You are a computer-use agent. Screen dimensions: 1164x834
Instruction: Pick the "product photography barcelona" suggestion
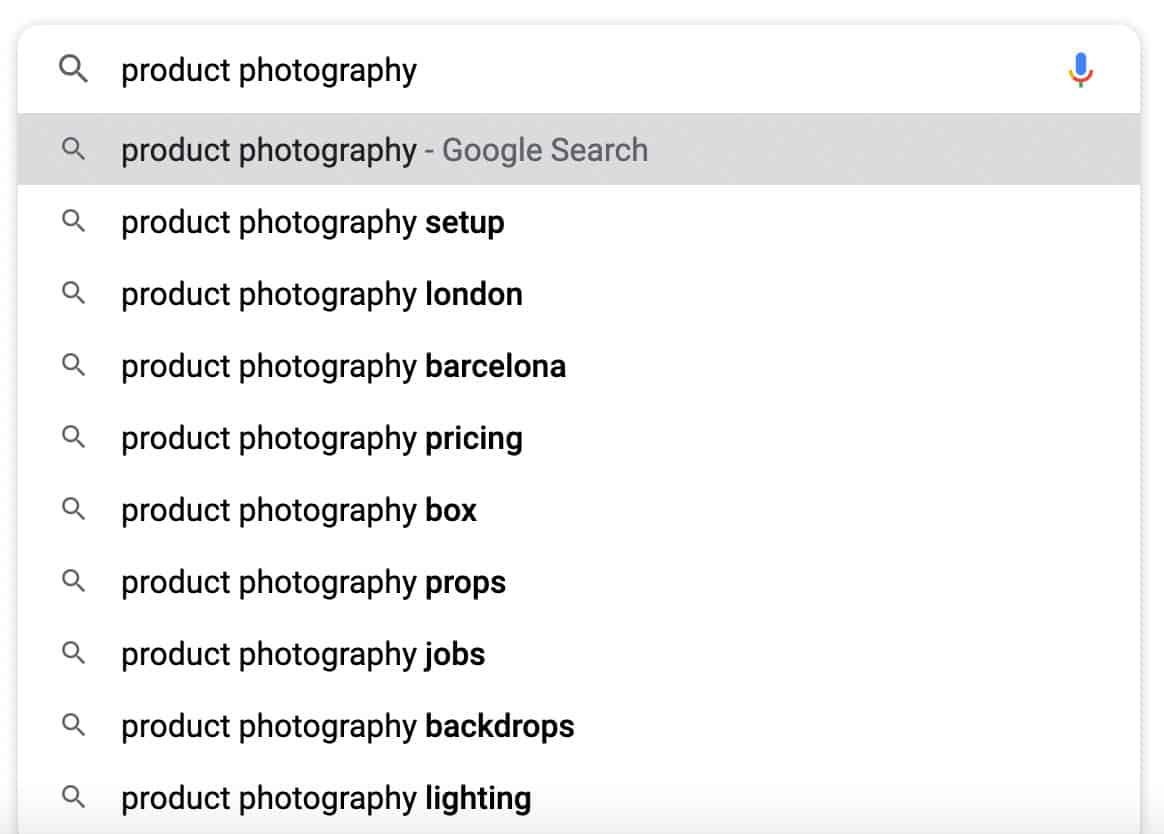343,366
